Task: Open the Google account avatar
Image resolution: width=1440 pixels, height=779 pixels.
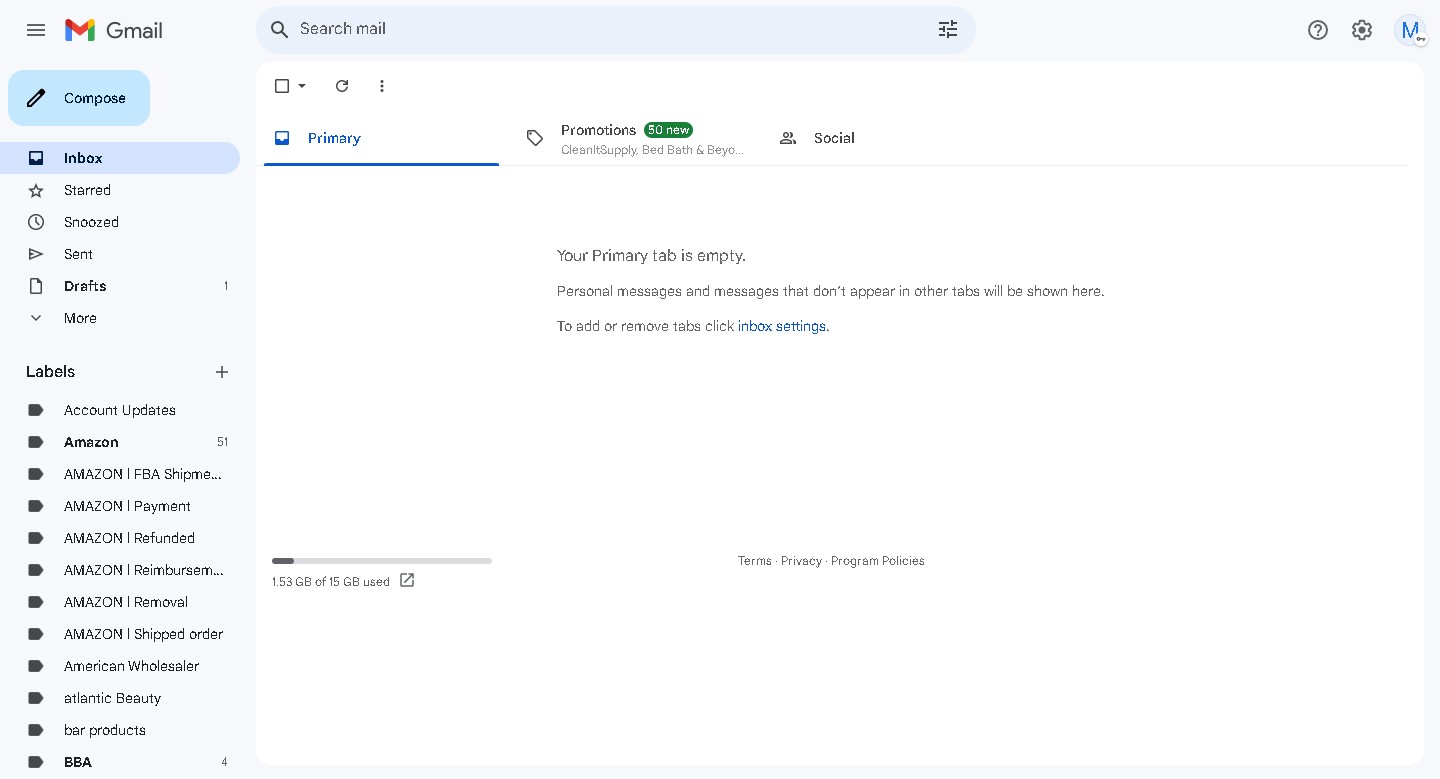Action: pyautogui.click(x=1410, y=30)
